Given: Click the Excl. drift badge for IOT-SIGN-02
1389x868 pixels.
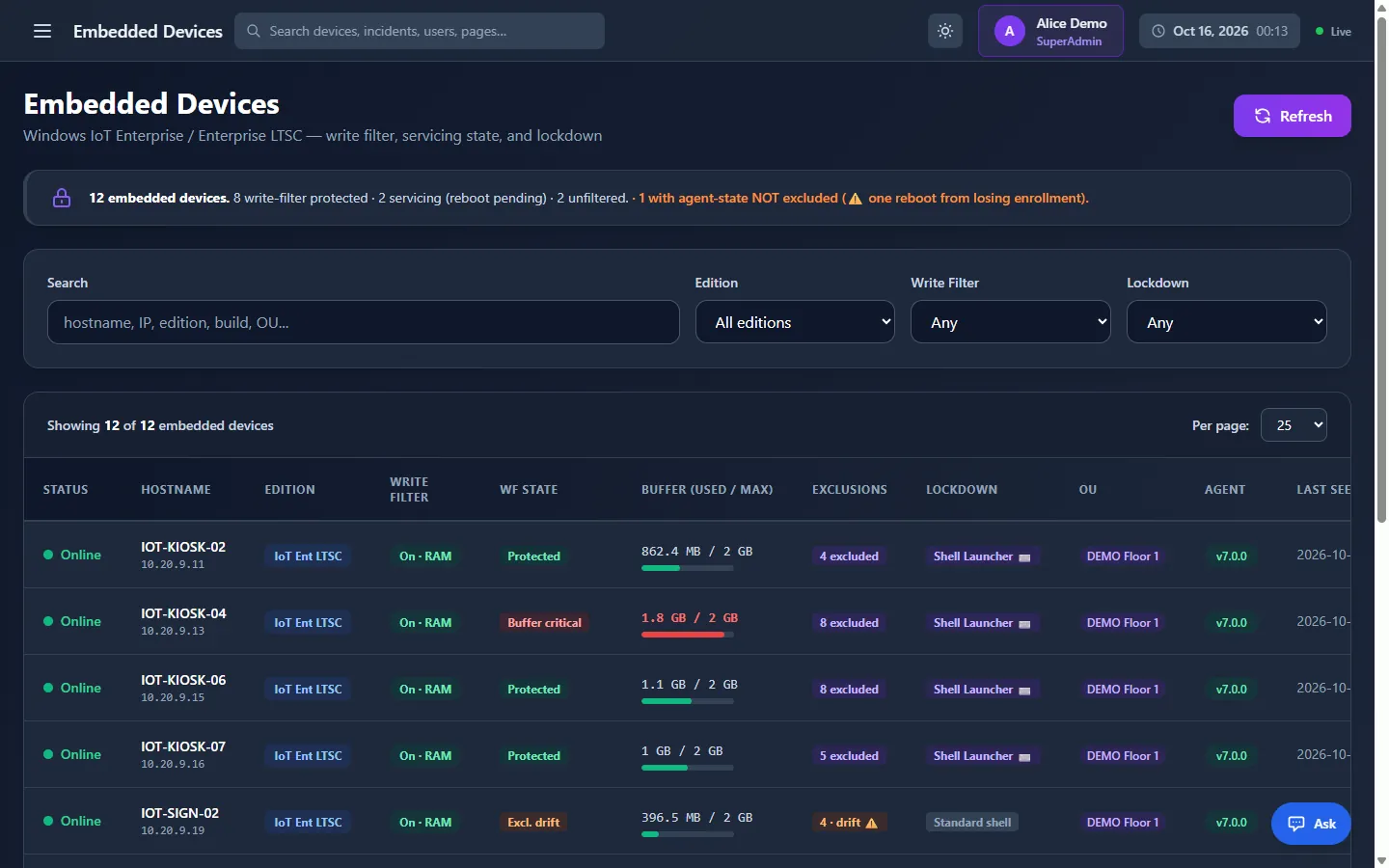Looking at the screenshot, I should click(533, 823).
